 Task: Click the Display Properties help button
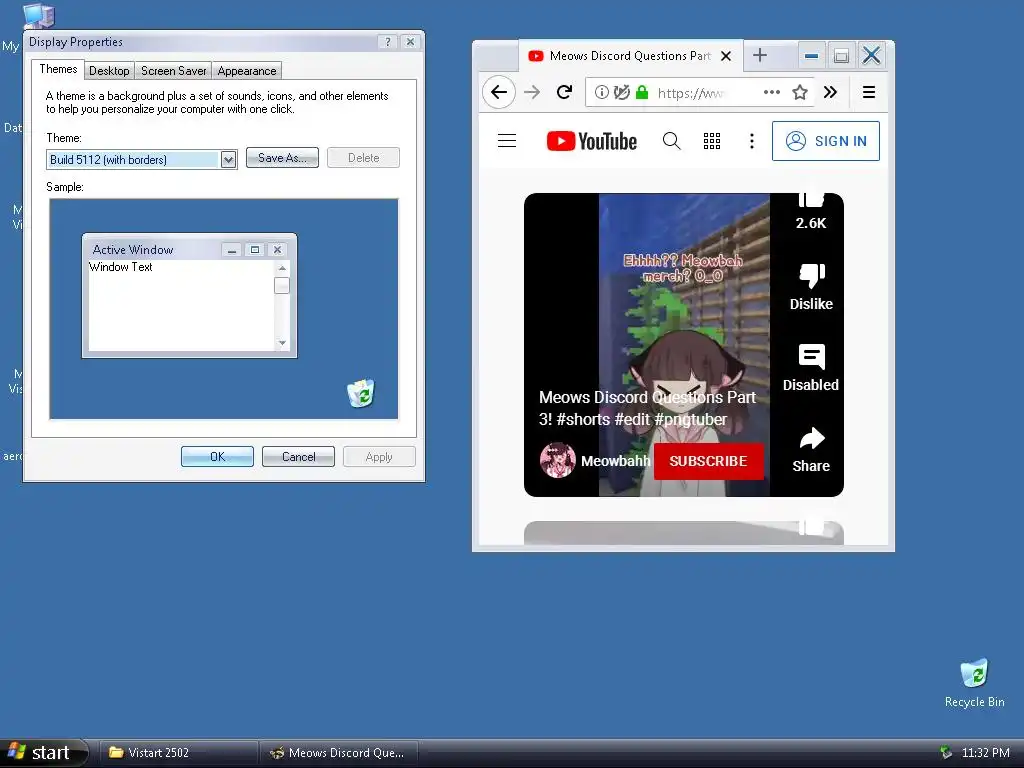point(388,42)
